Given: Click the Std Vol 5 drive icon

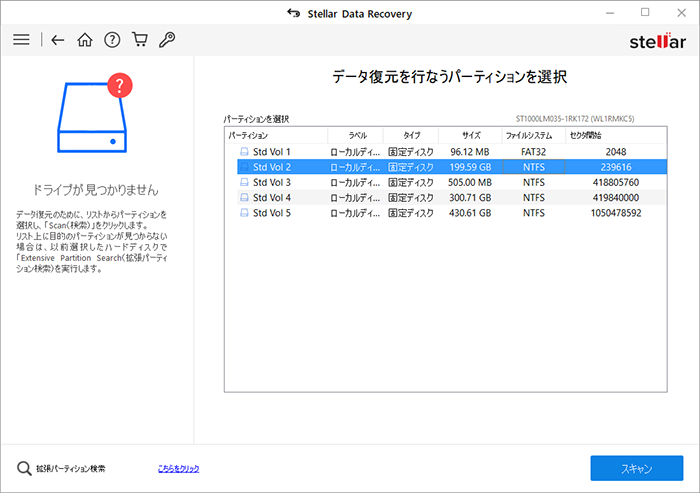Looking at the screenshot, I should click(x=244, y=213).
